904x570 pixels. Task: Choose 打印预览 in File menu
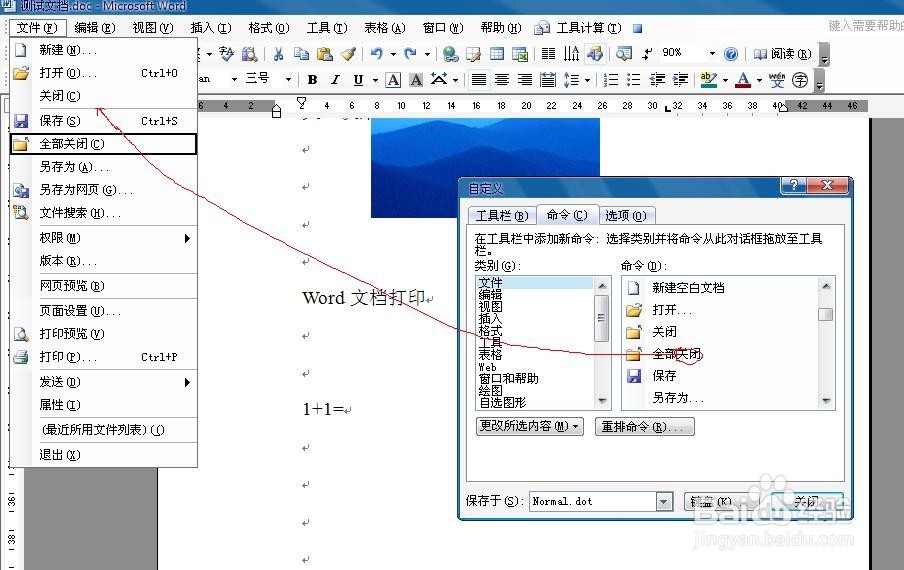click(x=103, y=334)
